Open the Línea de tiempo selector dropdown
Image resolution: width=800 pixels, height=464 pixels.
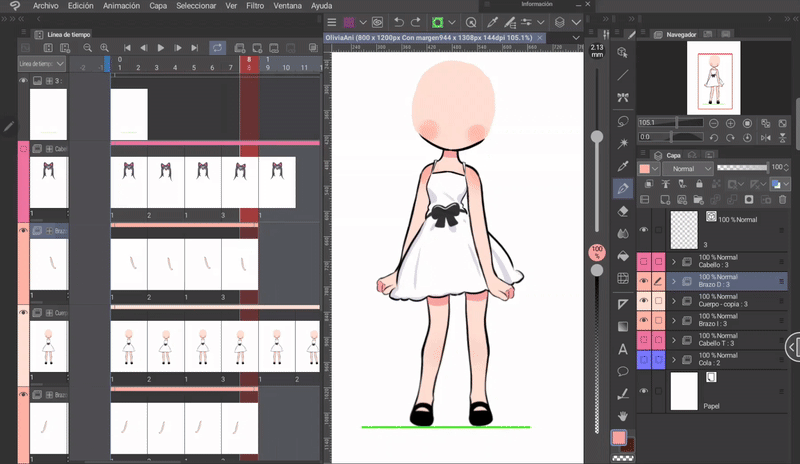[x=41, y=64]
